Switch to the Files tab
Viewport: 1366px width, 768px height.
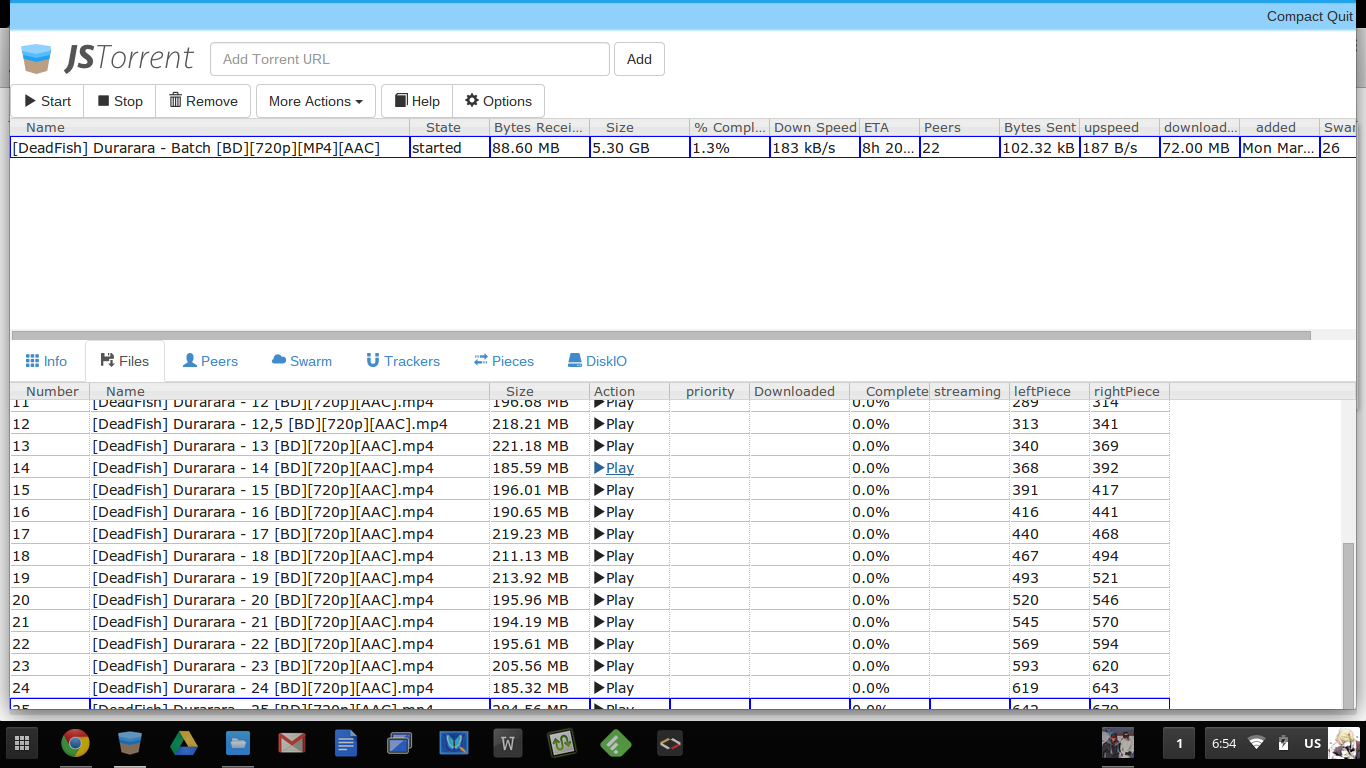[x=125, y=361]
